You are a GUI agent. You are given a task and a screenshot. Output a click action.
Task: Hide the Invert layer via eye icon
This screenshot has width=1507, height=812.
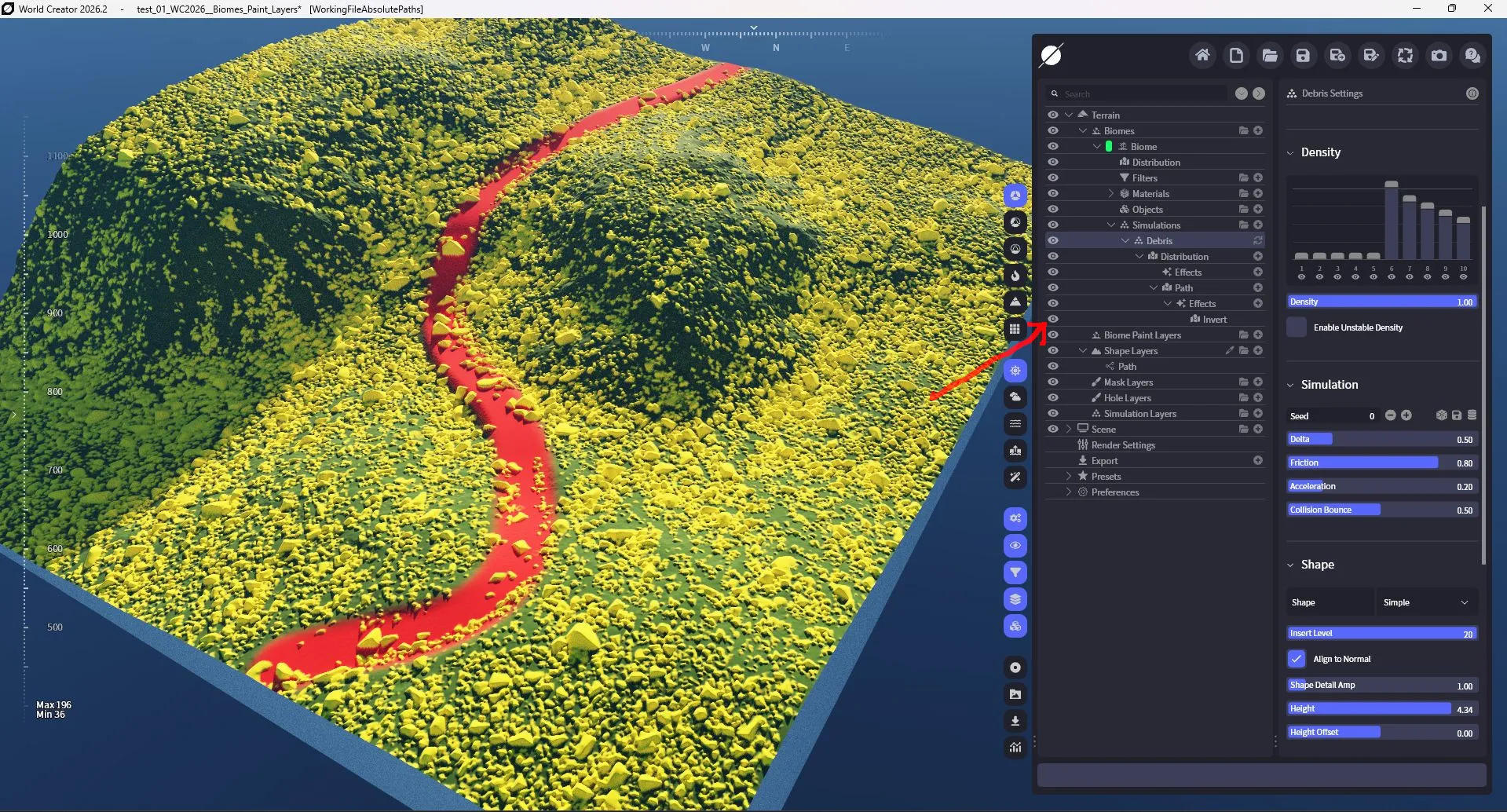tap(1053, 319)
